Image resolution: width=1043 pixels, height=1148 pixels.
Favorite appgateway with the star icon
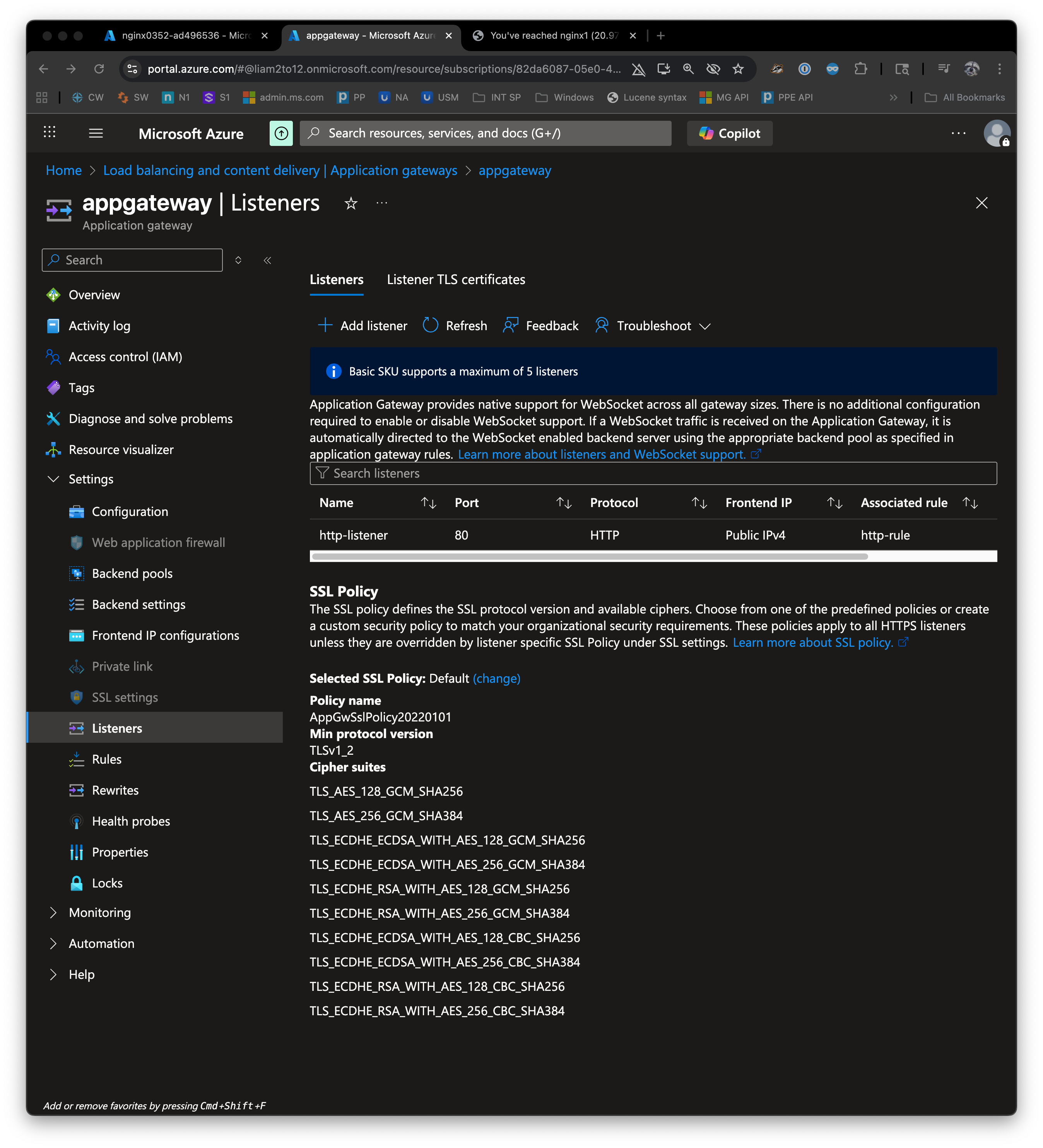(351, 203)
